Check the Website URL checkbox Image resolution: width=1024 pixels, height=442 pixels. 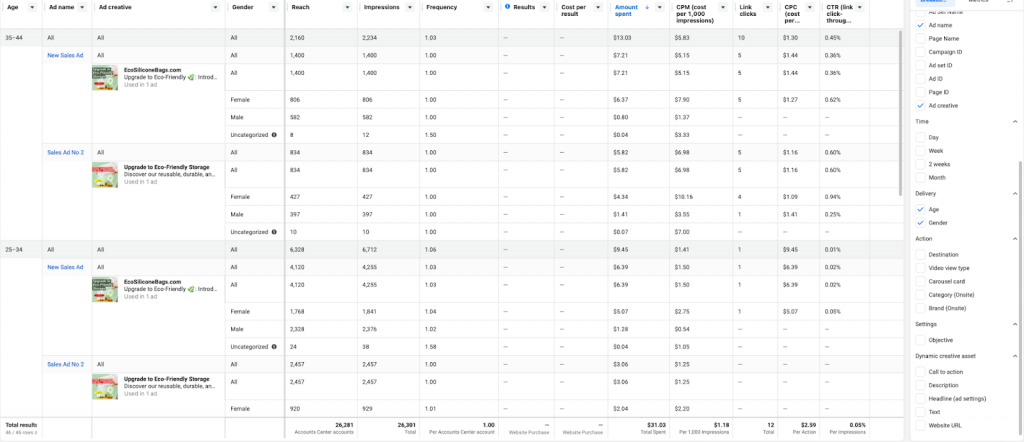click(920, 425)
